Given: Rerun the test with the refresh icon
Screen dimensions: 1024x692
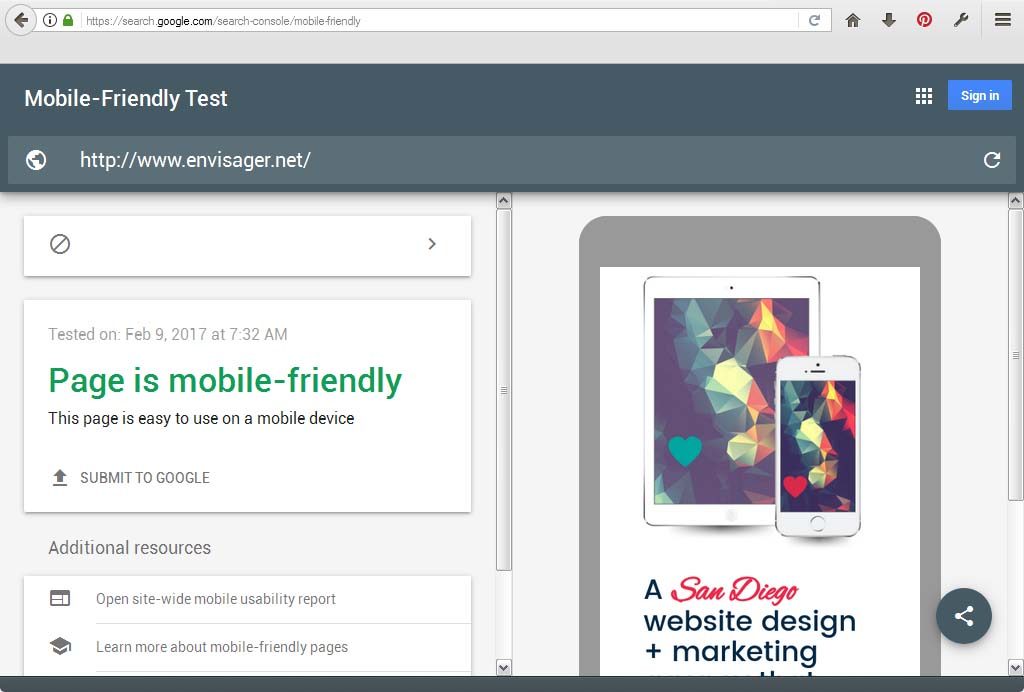Looking at the screenshot, I should pyautogui.click(x=992, y=160).
